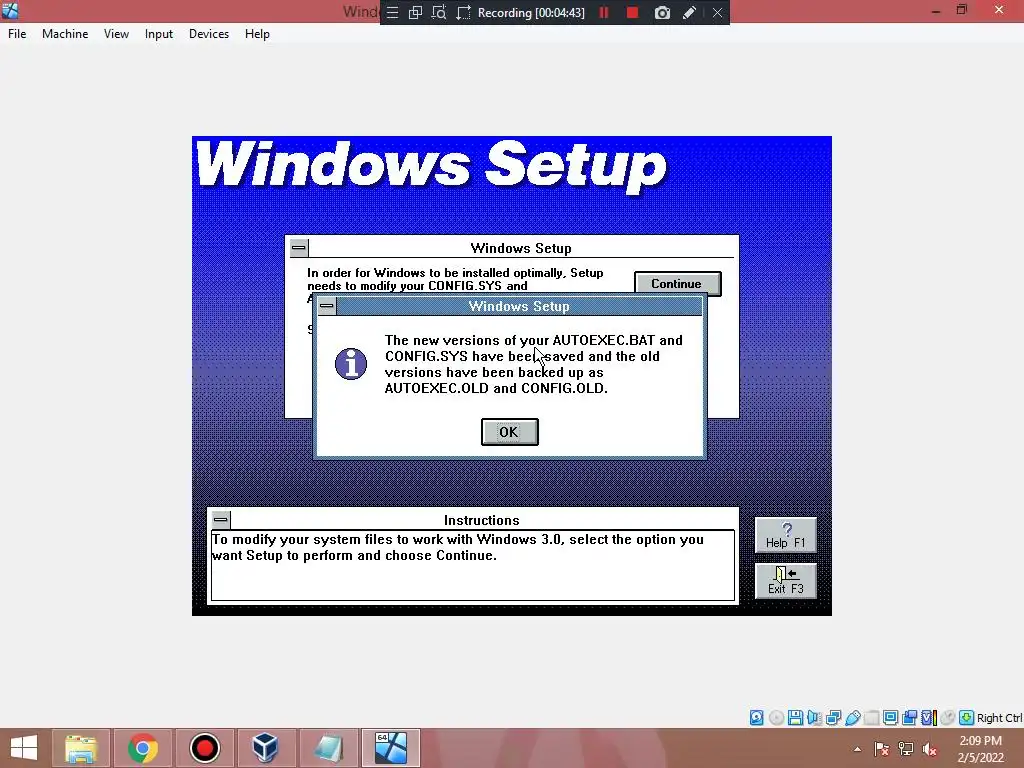Click the CPU virtualization status icon
This screenshot has width=1024, height=768.
929,718
